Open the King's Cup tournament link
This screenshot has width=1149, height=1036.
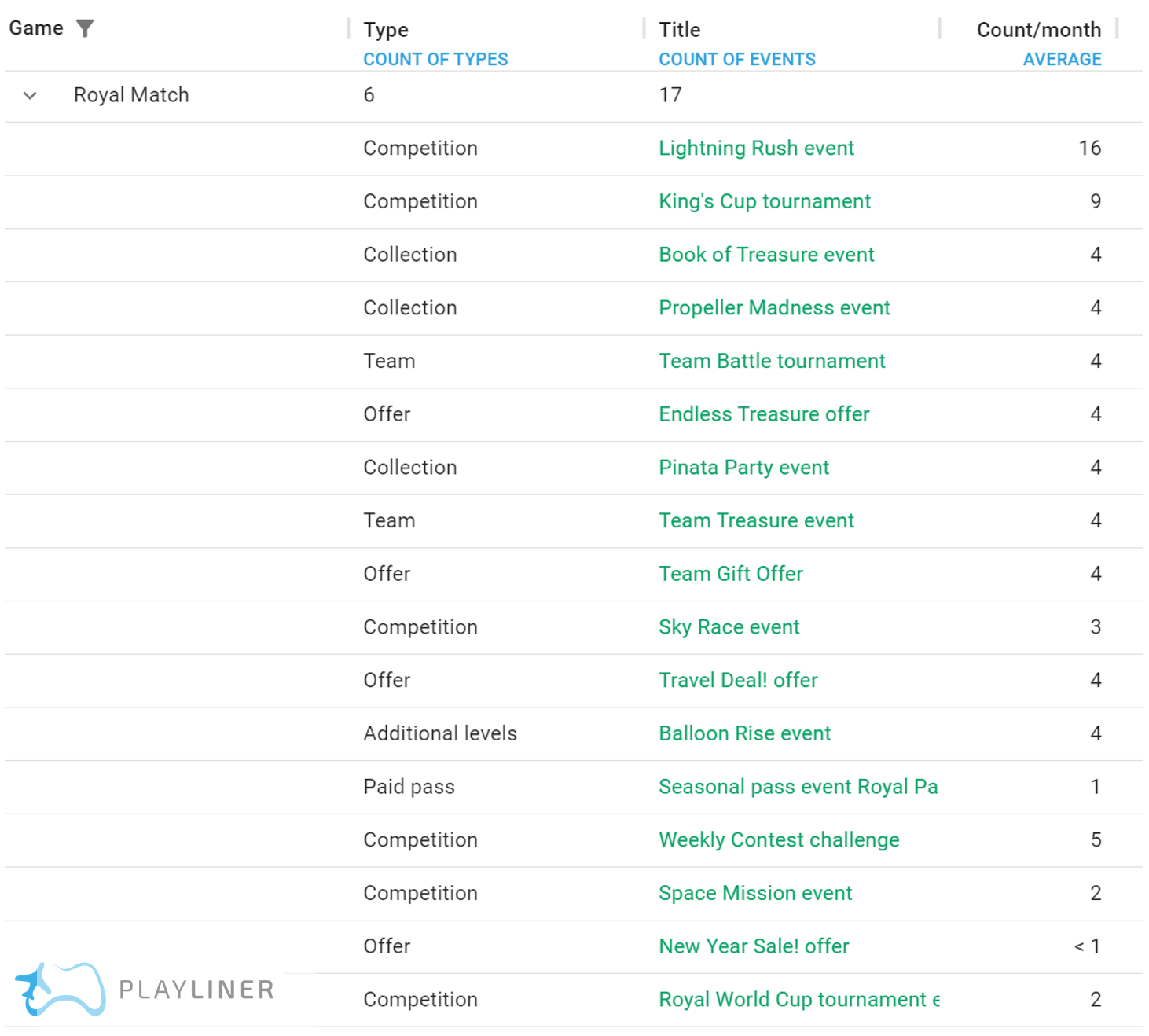pos(765,202)
